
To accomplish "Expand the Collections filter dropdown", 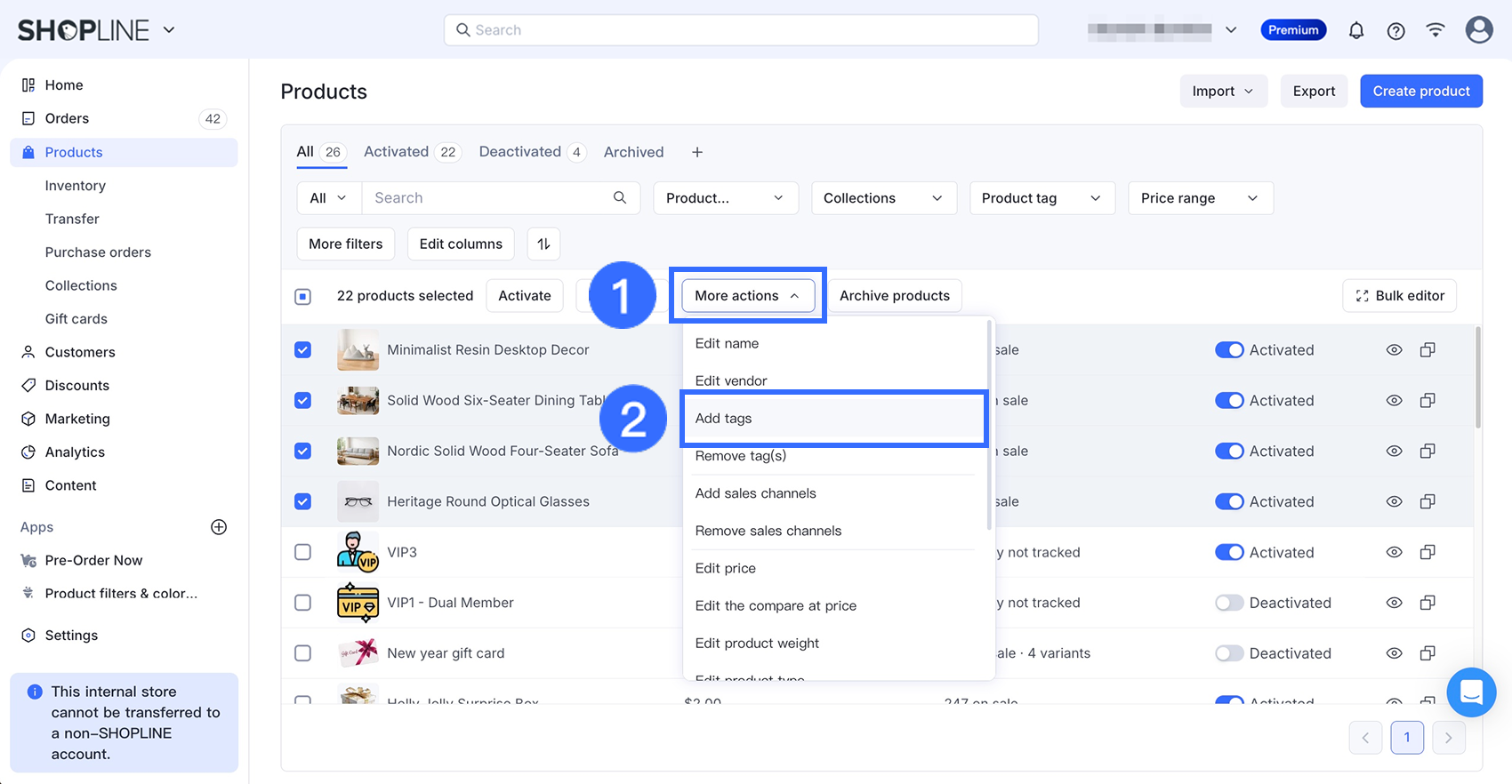I will point(883,198).
